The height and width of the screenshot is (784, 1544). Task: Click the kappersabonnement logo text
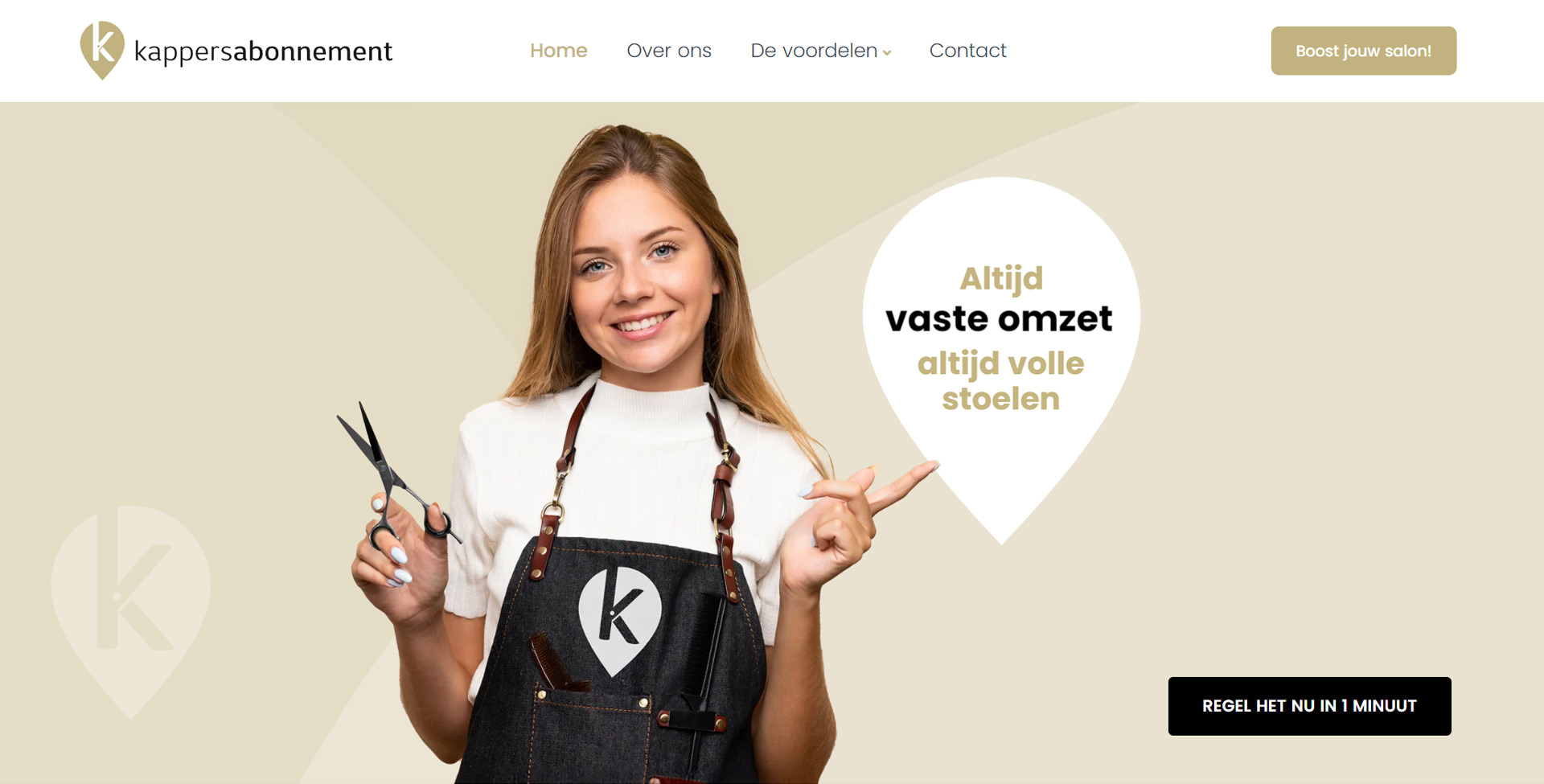click(263, 51)
